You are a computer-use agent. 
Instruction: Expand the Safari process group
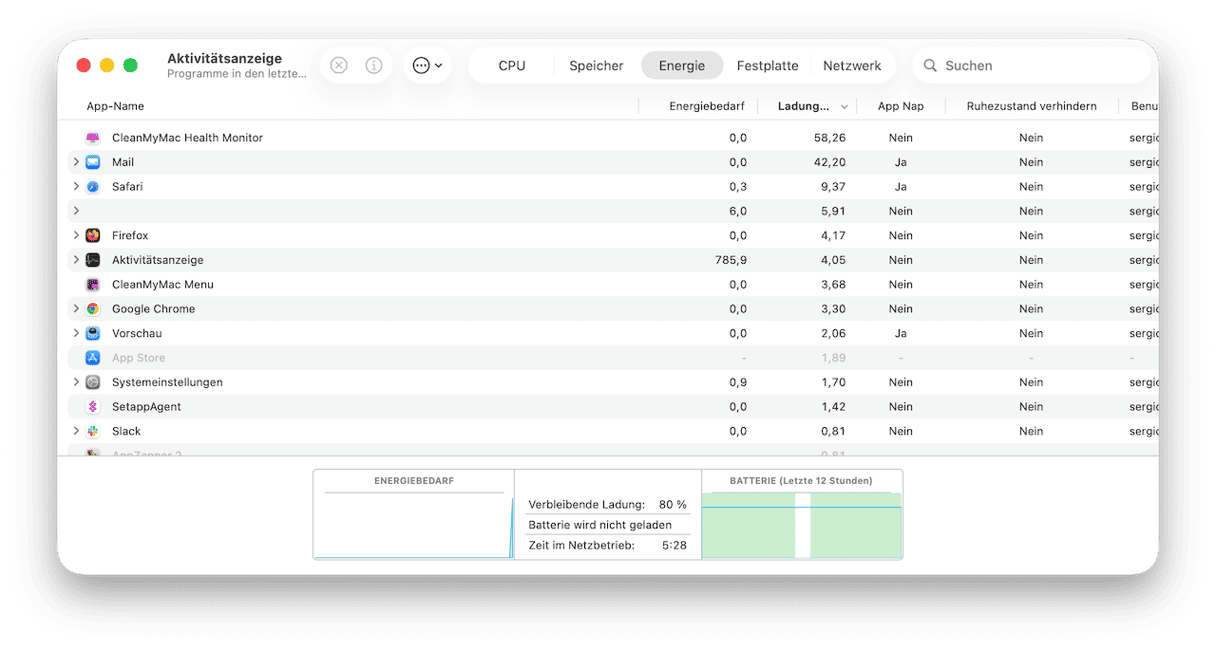(x=76, y=187)
